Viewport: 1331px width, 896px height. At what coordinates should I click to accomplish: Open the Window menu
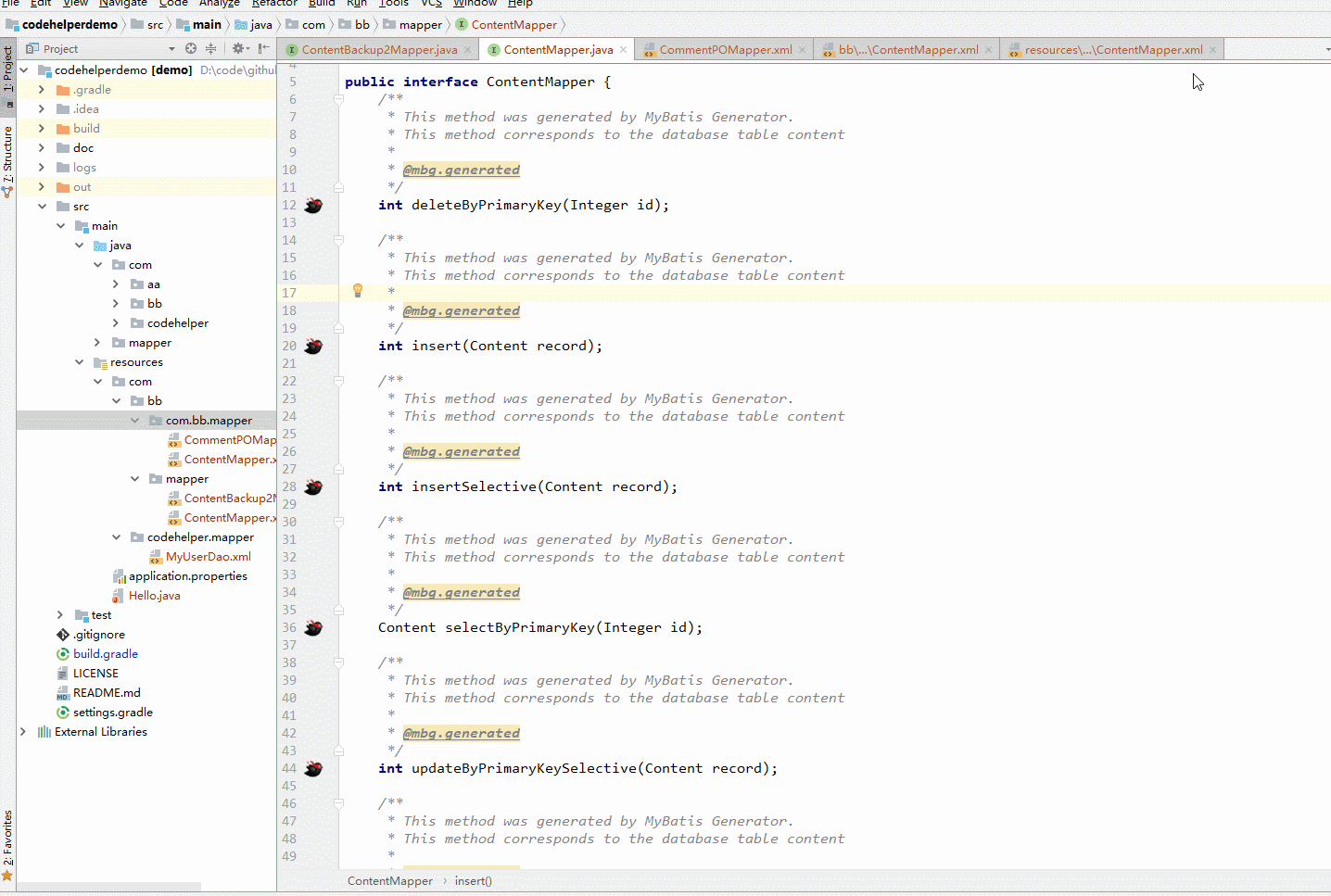tap(475, 4)
